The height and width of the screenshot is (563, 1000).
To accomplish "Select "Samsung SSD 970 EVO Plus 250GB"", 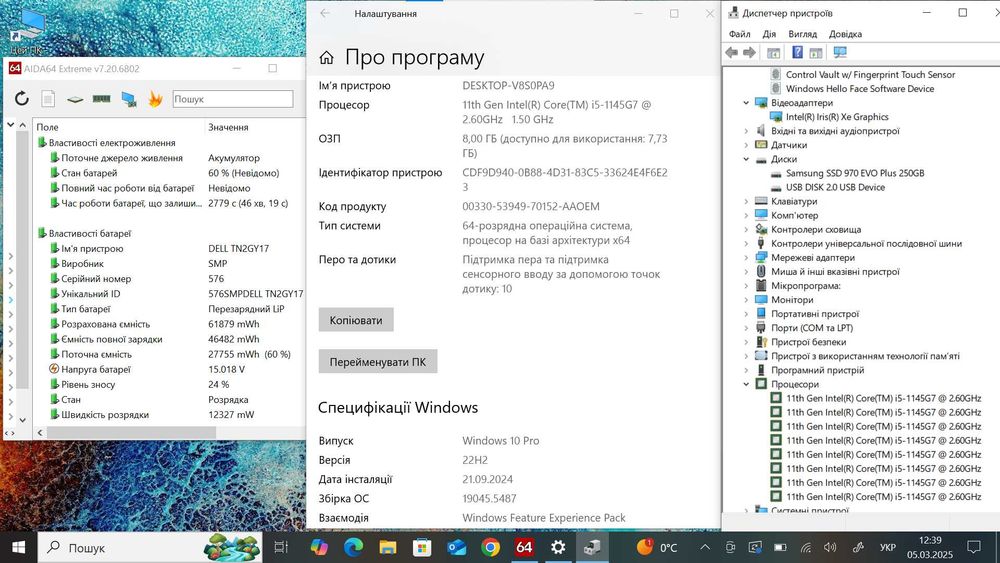I will point(855,173).
